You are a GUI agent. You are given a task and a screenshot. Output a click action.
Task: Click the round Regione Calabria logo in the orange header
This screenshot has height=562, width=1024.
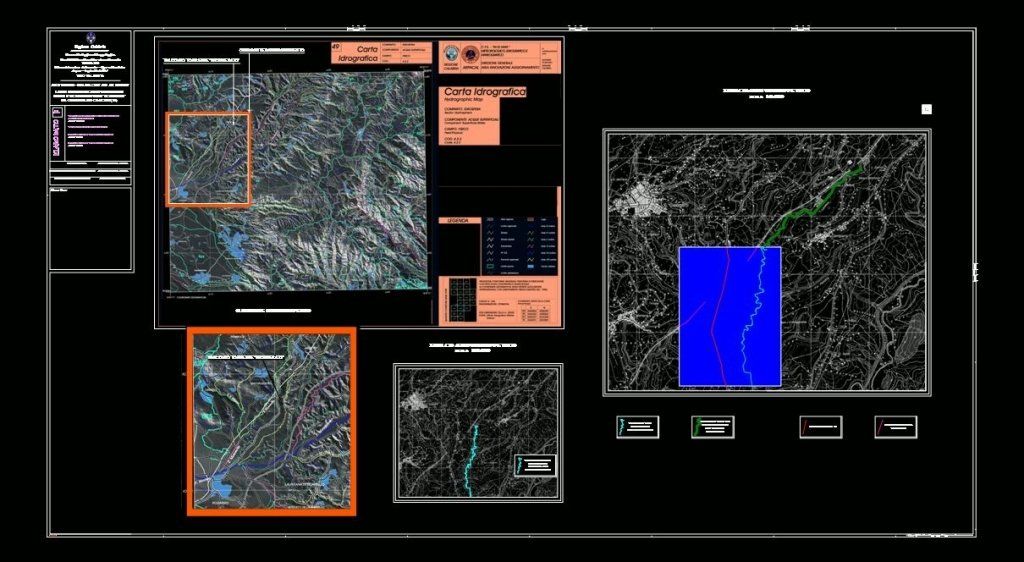[449, 53]
